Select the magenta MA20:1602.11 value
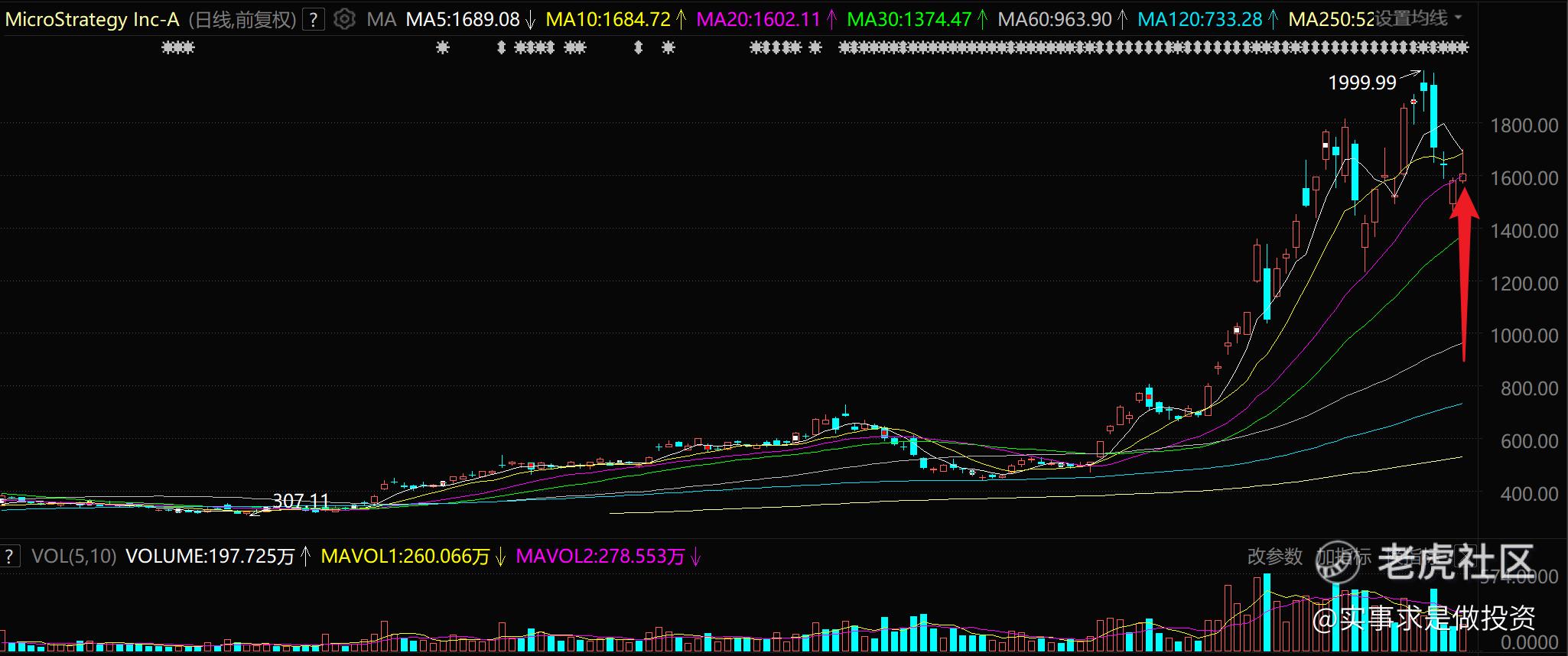This screenshot has height=656, width=1568. (x=758, y=19)
